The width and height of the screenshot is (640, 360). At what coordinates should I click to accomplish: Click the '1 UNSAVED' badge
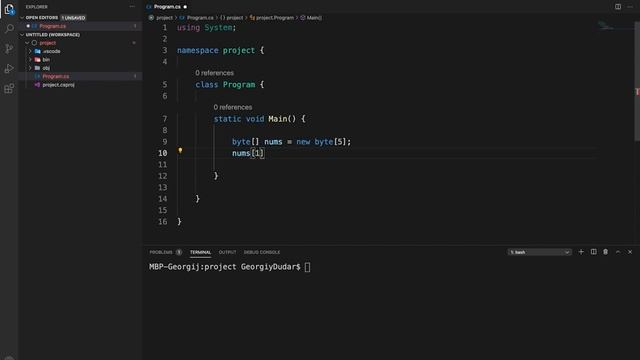[73, 18]
